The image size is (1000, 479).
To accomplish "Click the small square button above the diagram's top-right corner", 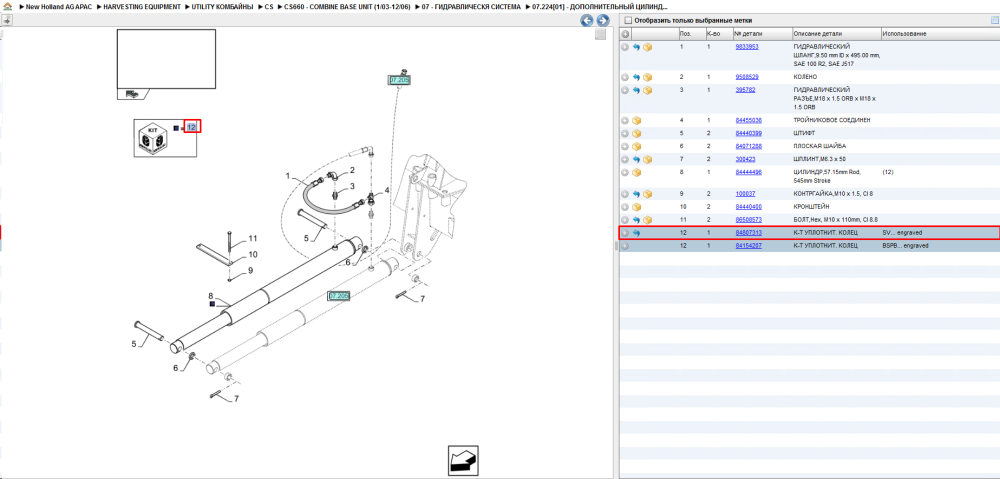I will [600, 34].
